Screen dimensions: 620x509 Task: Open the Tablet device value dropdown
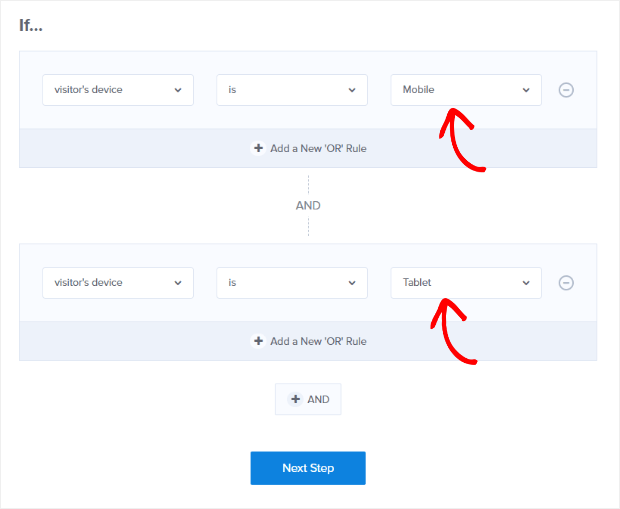(465, 283)
